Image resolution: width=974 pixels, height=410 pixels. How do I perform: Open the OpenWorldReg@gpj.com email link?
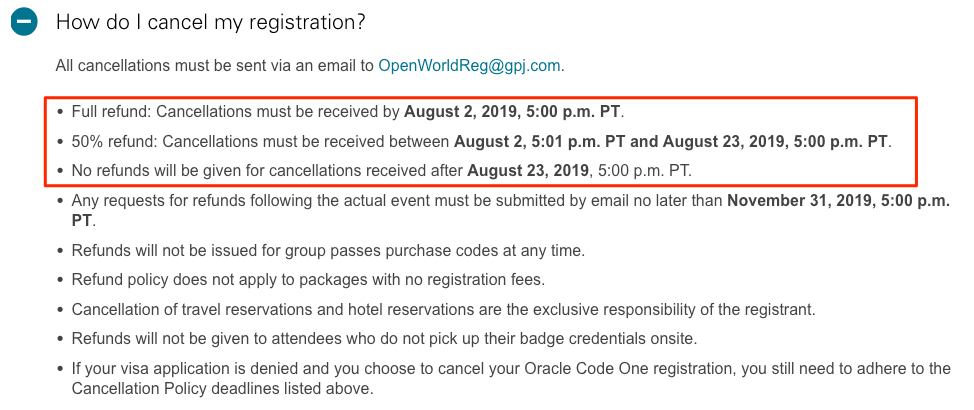pos(470,65)
